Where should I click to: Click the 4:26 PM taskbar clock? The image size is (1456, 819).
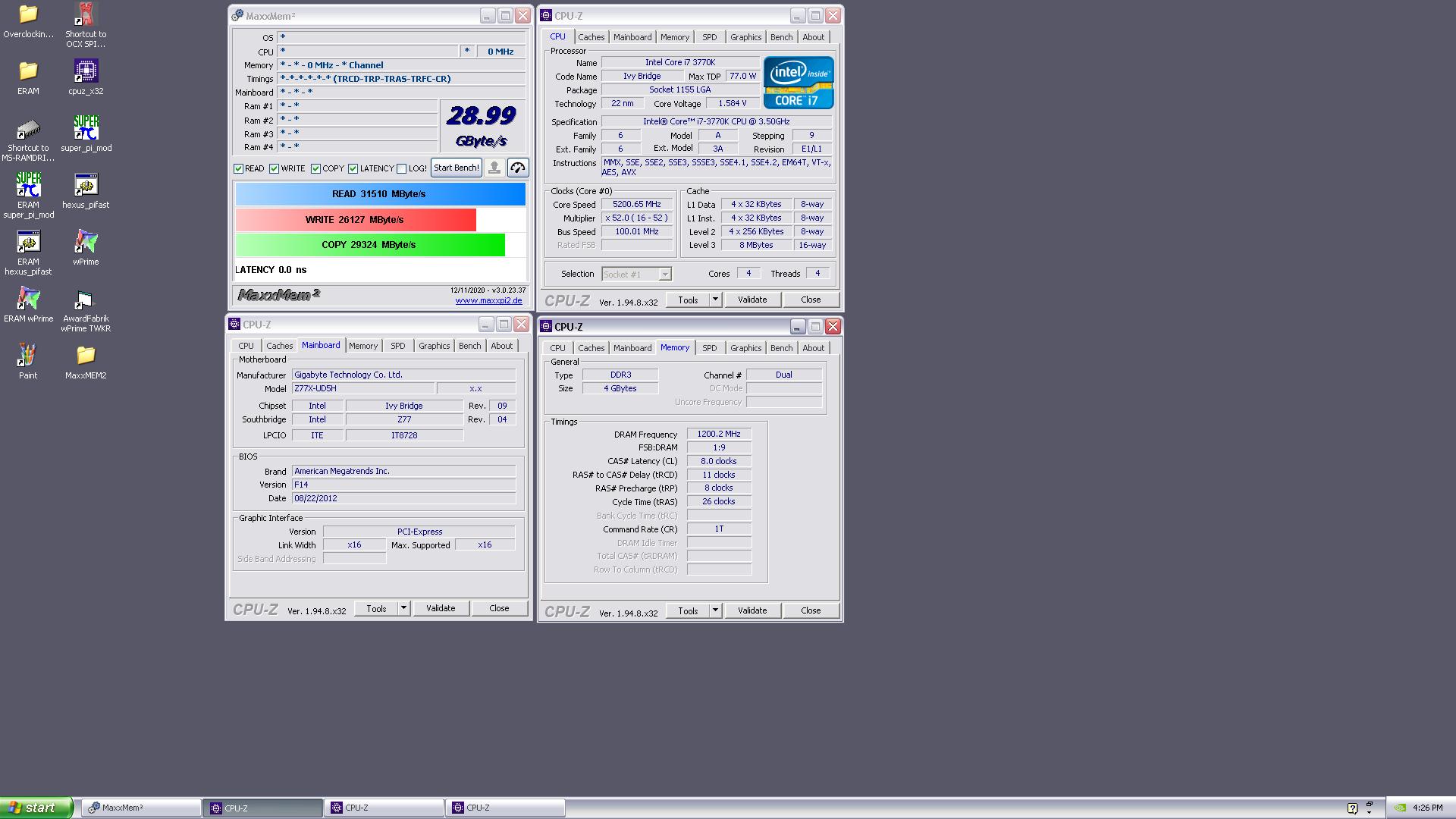point(1428,808)
